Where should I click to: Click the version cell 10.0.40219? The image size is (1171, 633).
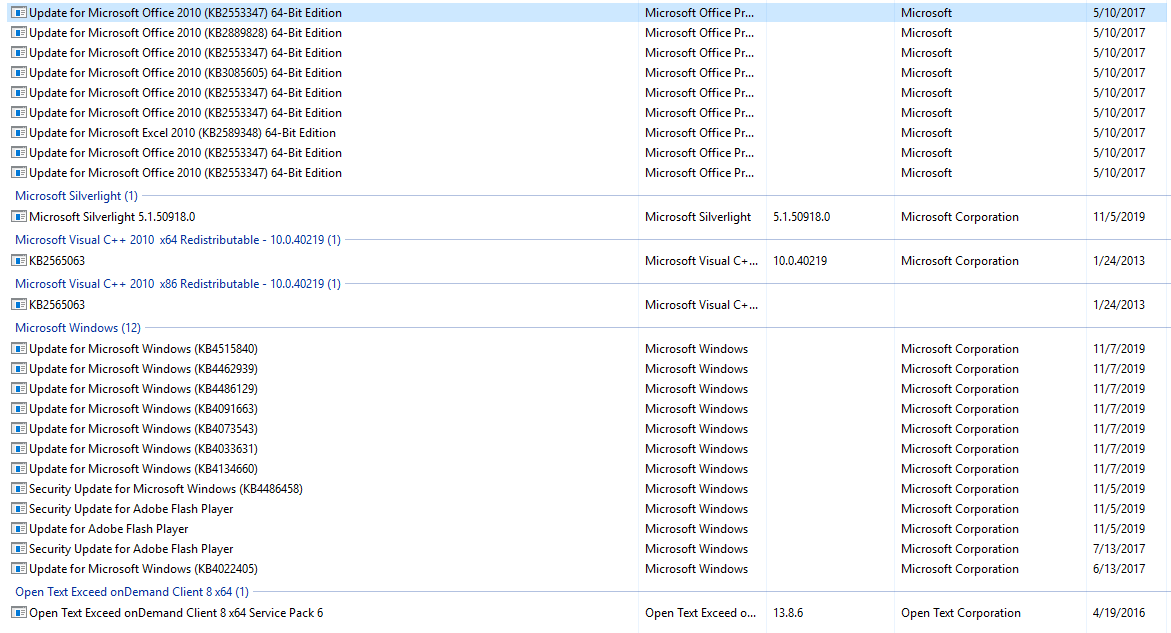[x=800, y=261]
